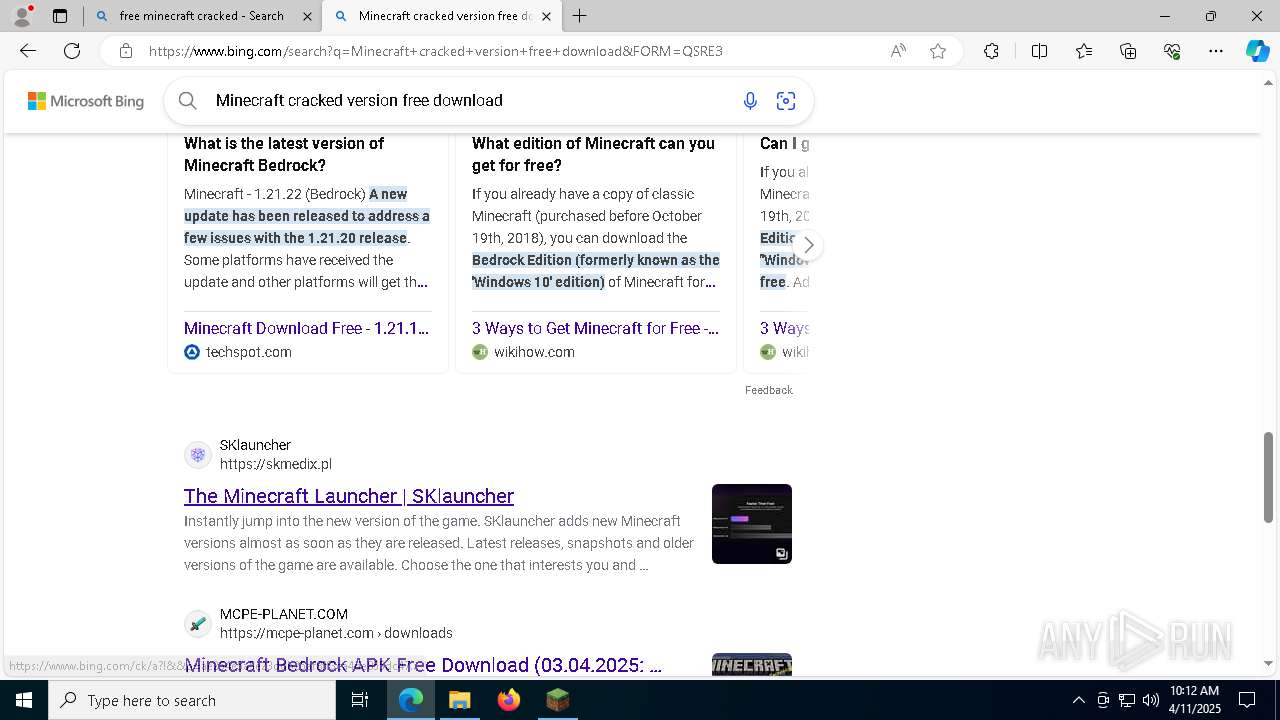The width and height of the screenshot is (1280, 720).
Task: Launch the Copilot sidebar icon
Action: (1257, 51)
